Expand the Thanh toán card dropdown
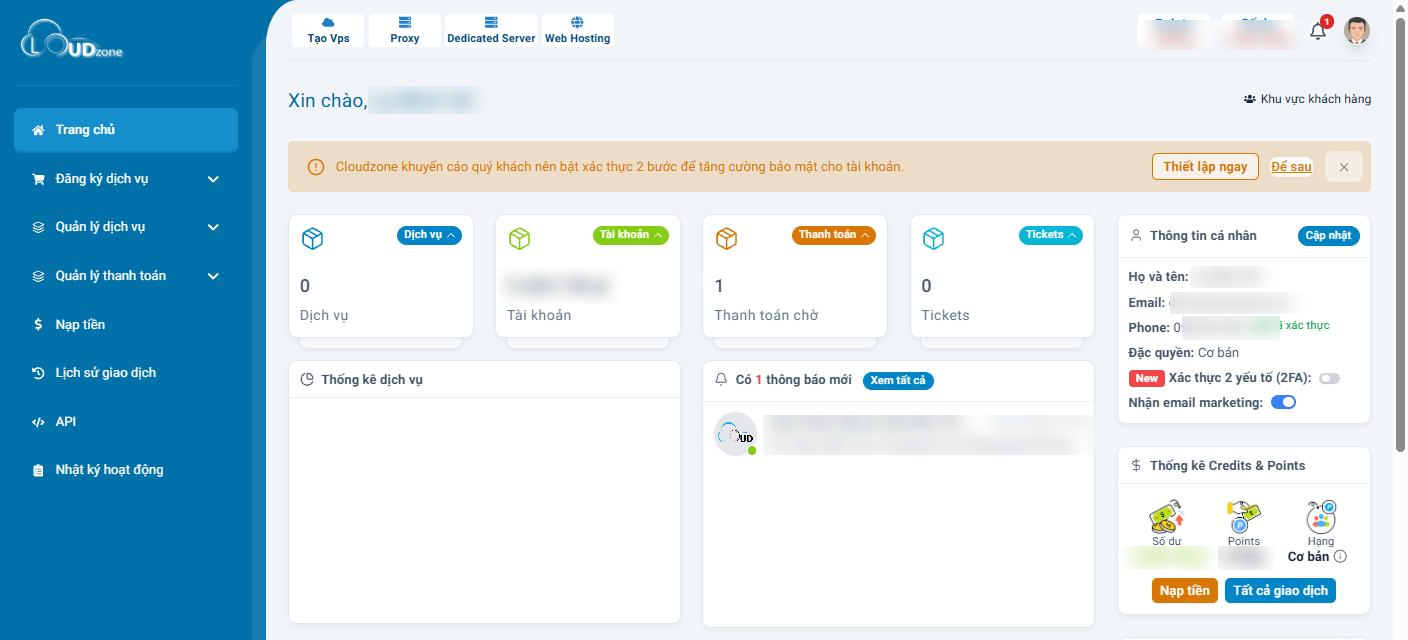The width and height of the screenshot is (1408, 640). [x=834, y=235]
